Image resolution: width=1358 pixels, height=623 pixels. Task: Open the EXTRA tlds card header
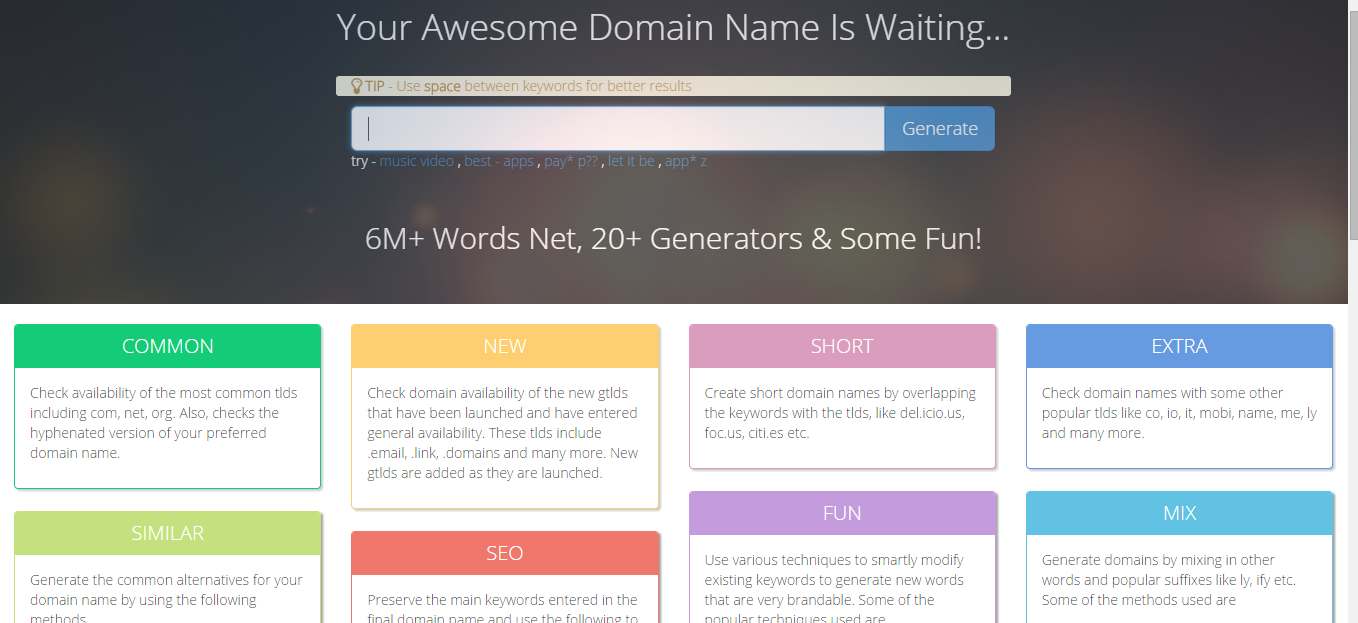pyautogui.click(x=1179, y=346)
